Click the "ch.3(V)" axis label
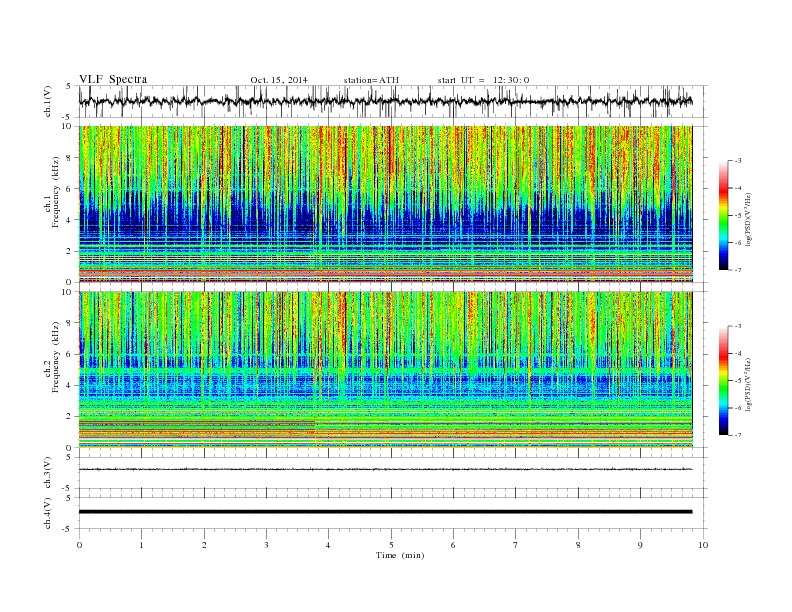The image size is (792, 612). coord(48,473)
